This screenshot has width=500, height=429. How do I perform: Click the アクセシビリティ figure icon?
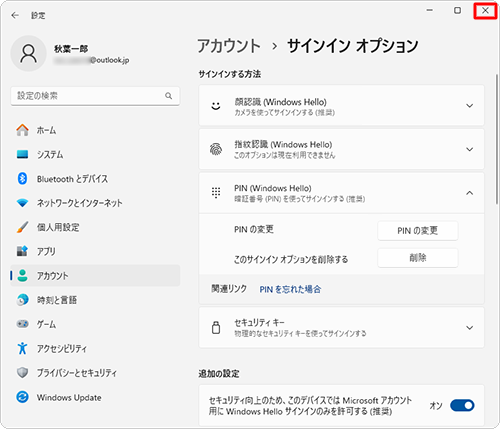click(22, 348)
